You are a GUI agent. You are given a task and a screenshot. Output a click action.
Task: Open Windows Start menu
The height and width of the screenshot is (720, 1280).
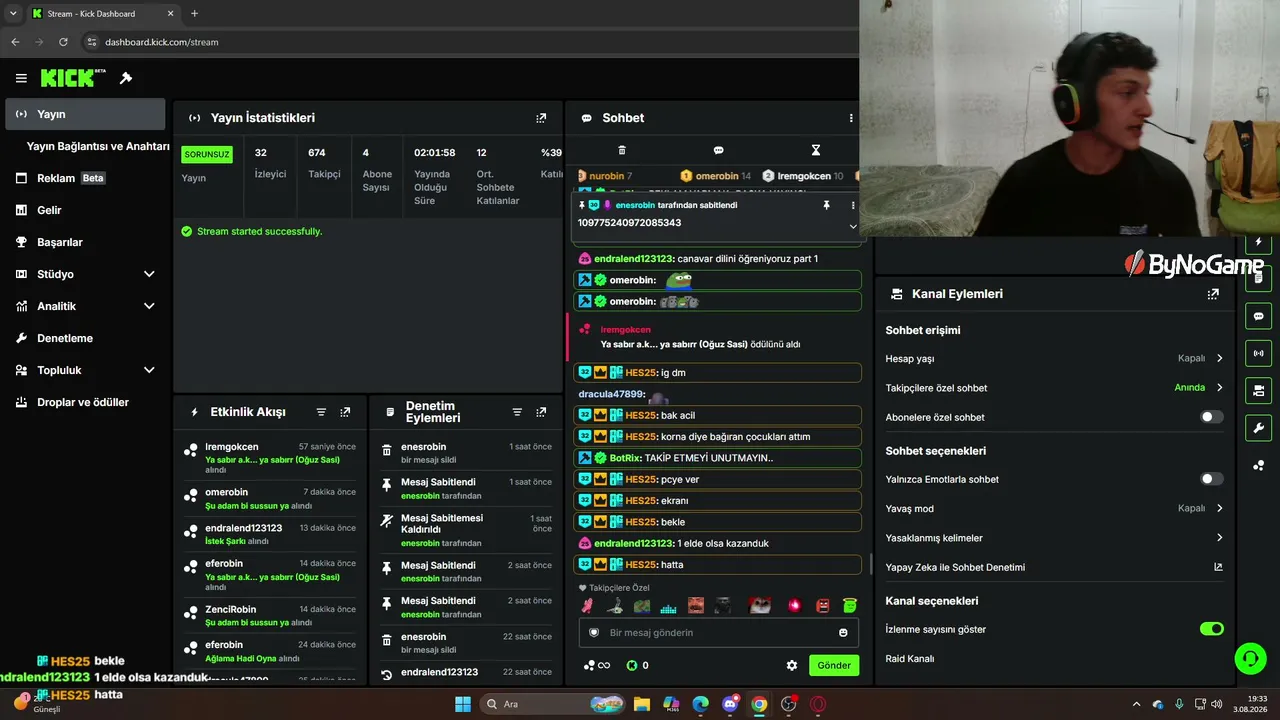463,704
